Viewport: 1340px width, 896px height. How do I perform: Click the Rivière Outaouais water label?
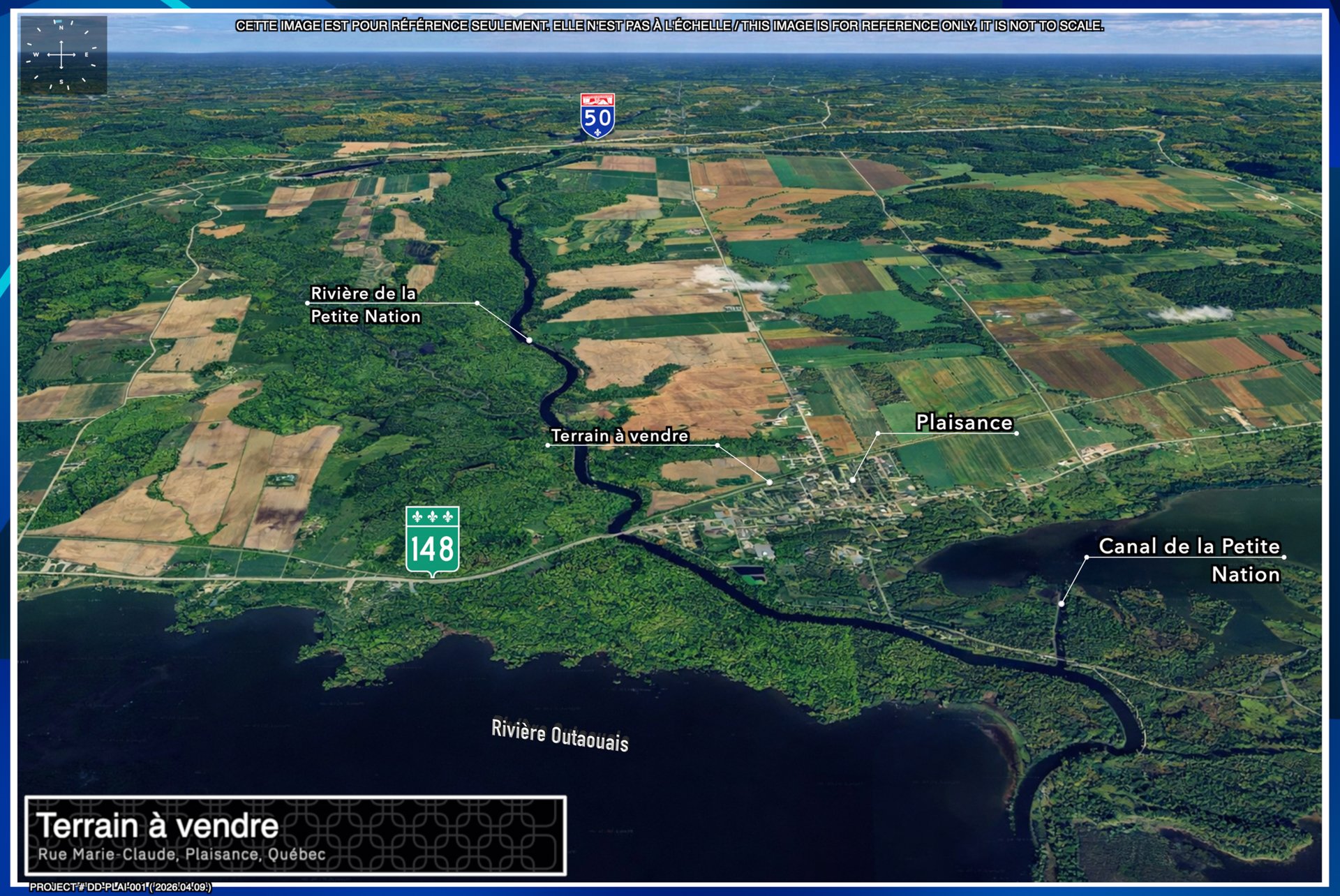point(560,736)
